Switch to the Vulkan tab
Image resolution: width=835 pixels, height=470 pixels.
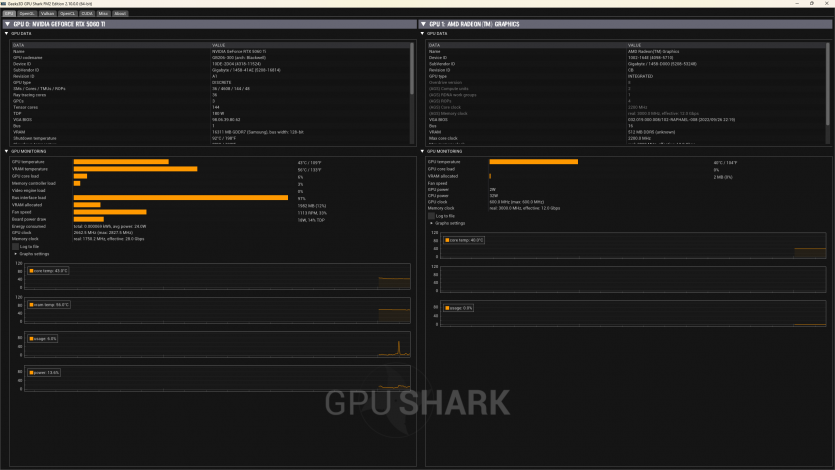click(47, 13)
